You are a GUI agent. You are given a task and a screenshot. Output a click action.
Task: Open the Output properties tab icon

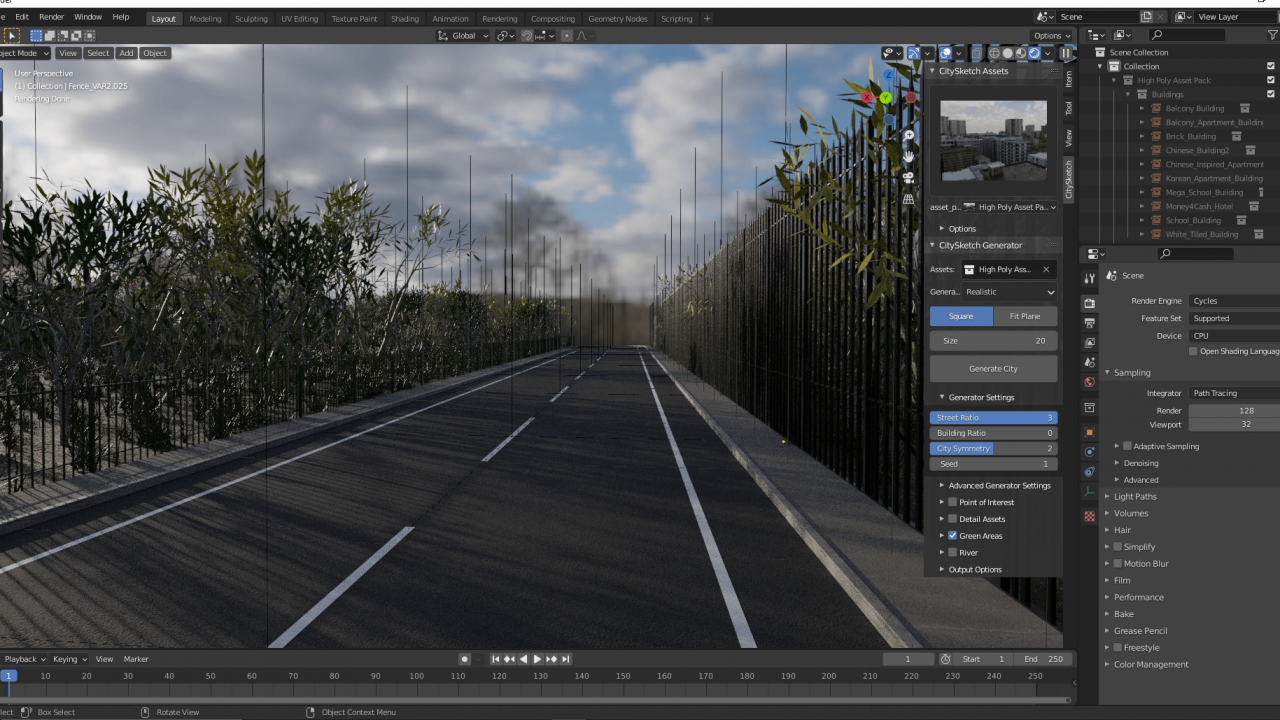click(1089, 323)
